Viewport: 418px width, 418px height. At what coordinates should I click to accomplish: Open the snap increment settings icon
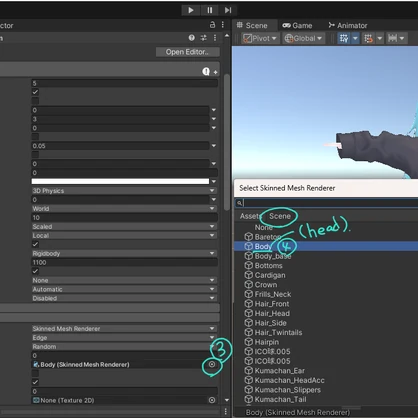click(x=393, y=39)
